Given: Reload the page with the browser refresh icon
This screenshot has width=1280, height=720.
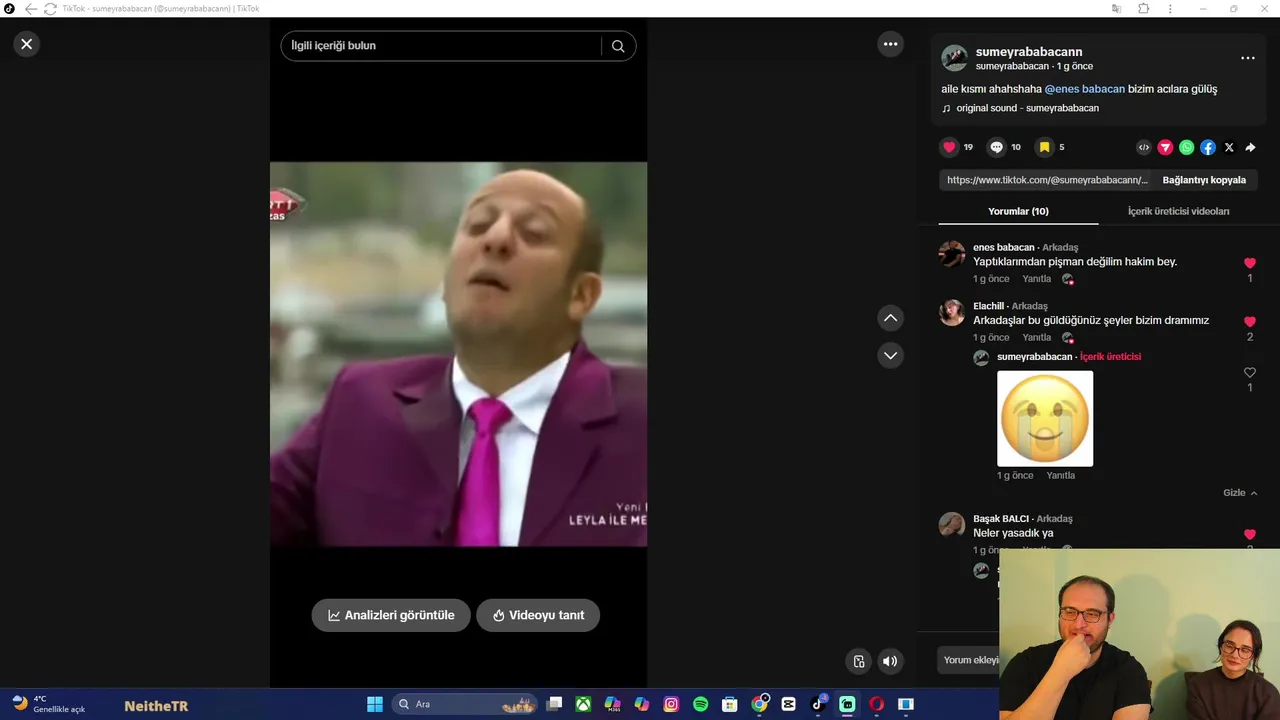Looking at the screenshot, I should point(50,9).
